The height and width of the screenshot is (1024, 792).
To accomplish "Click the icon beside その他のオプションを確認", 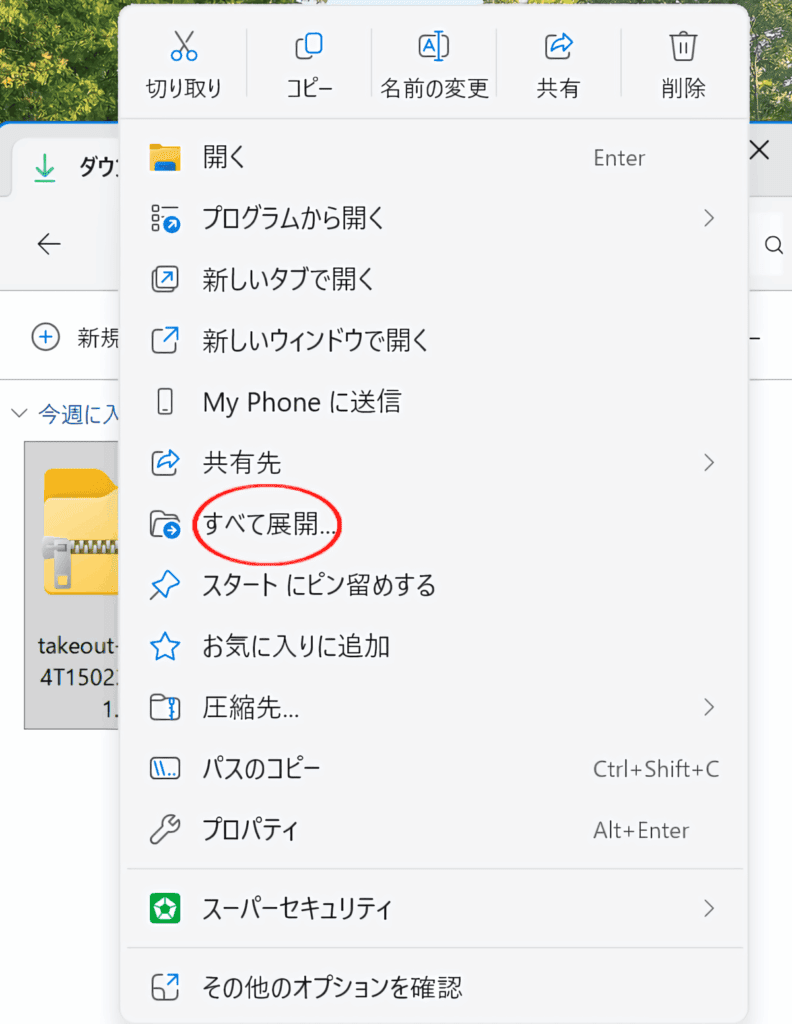I will tap(165, 987).
